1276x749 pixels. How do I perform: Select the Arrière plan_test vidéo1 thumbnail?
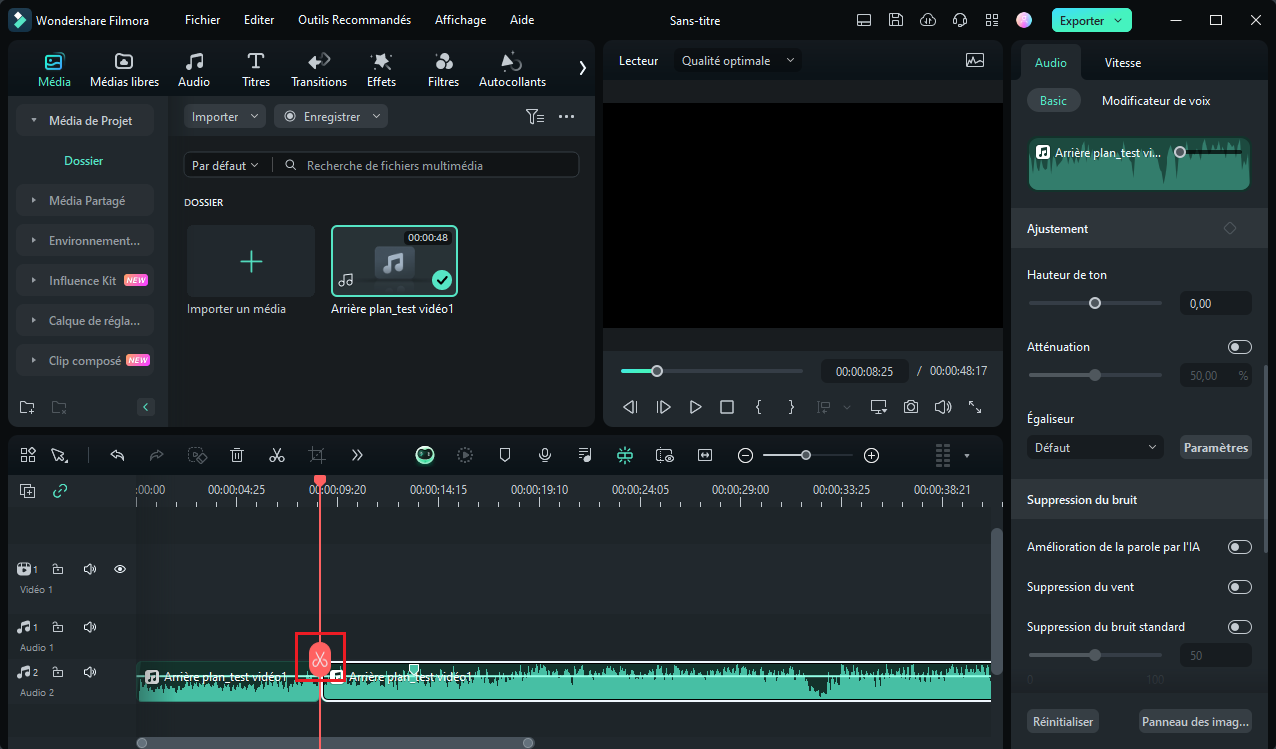point(395,261)
